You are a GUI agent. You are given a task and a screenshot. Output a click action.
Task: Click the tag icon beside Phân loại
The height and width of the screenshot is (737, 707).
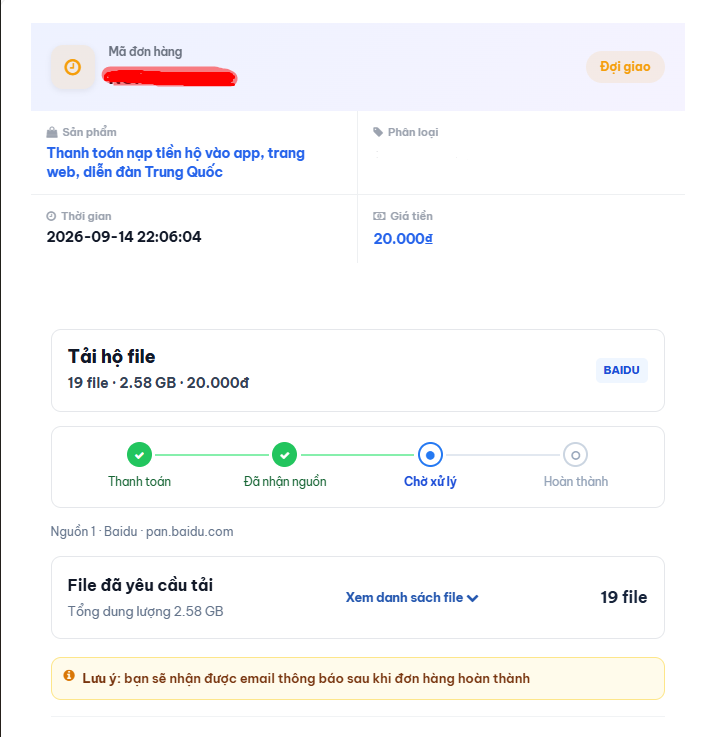[x=378, y=132]
